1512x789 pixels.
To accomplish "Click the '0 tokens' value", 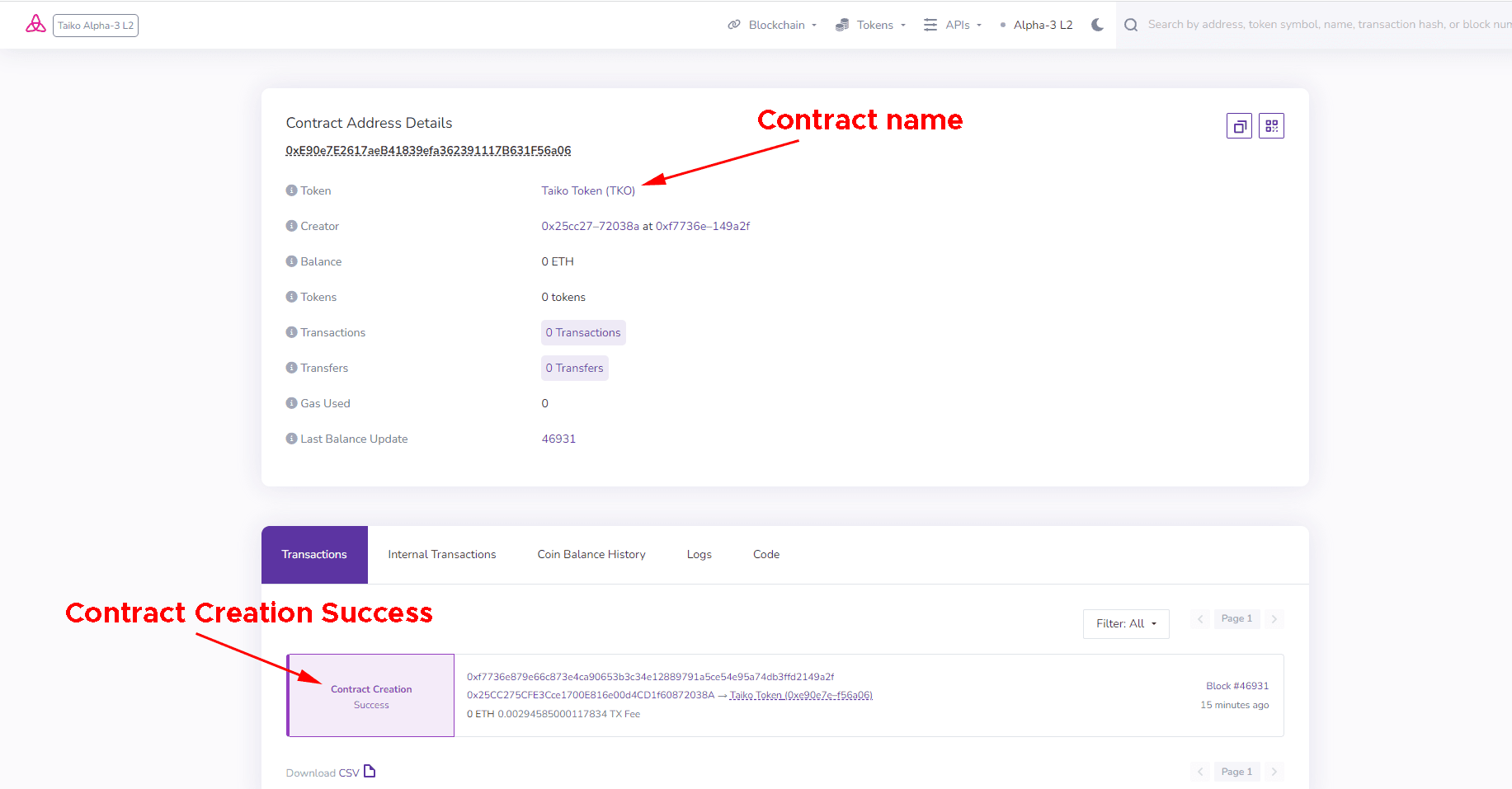I will coord(563,297).
